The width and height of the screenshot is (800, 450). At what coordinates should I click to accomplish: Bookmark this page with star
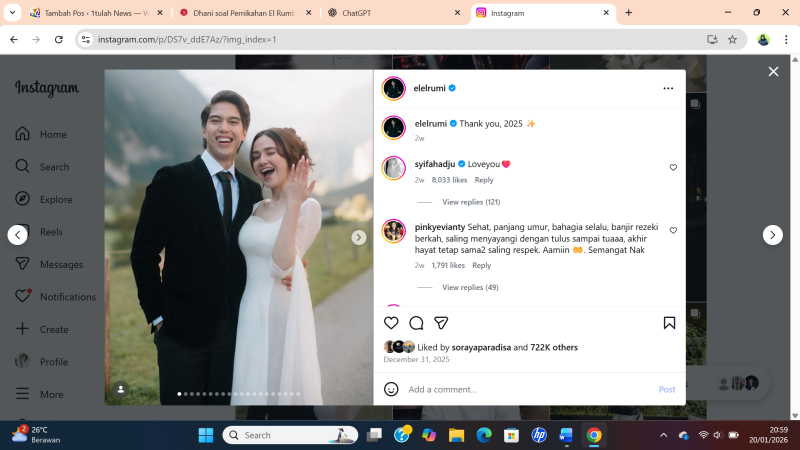732,39
